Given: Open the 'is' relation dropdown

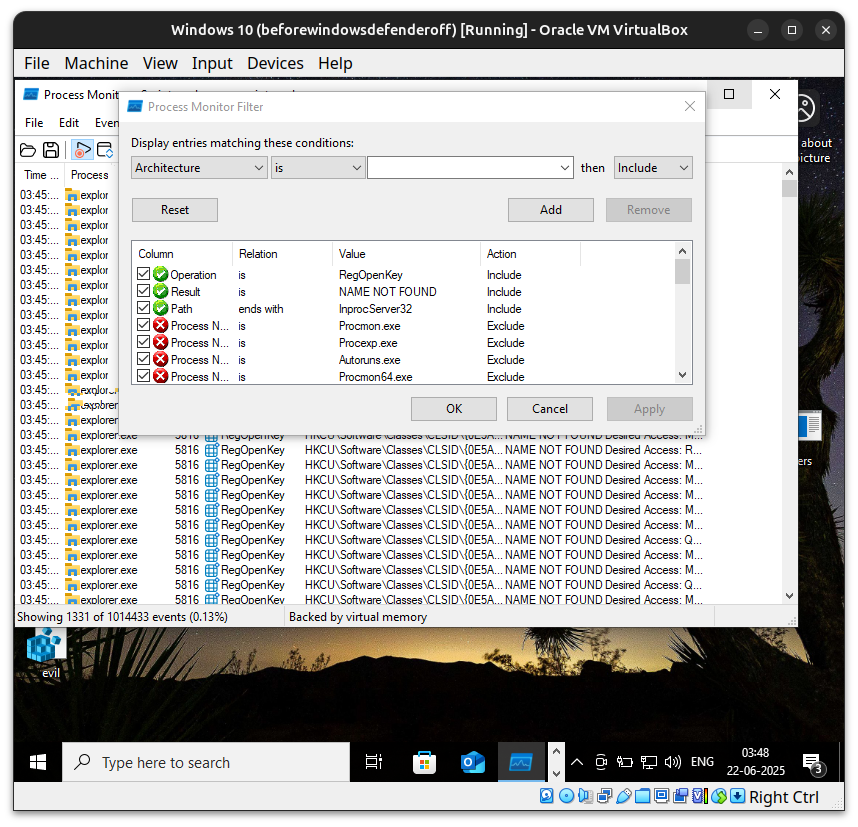Looking at the screenshot, I should point(317,167).
